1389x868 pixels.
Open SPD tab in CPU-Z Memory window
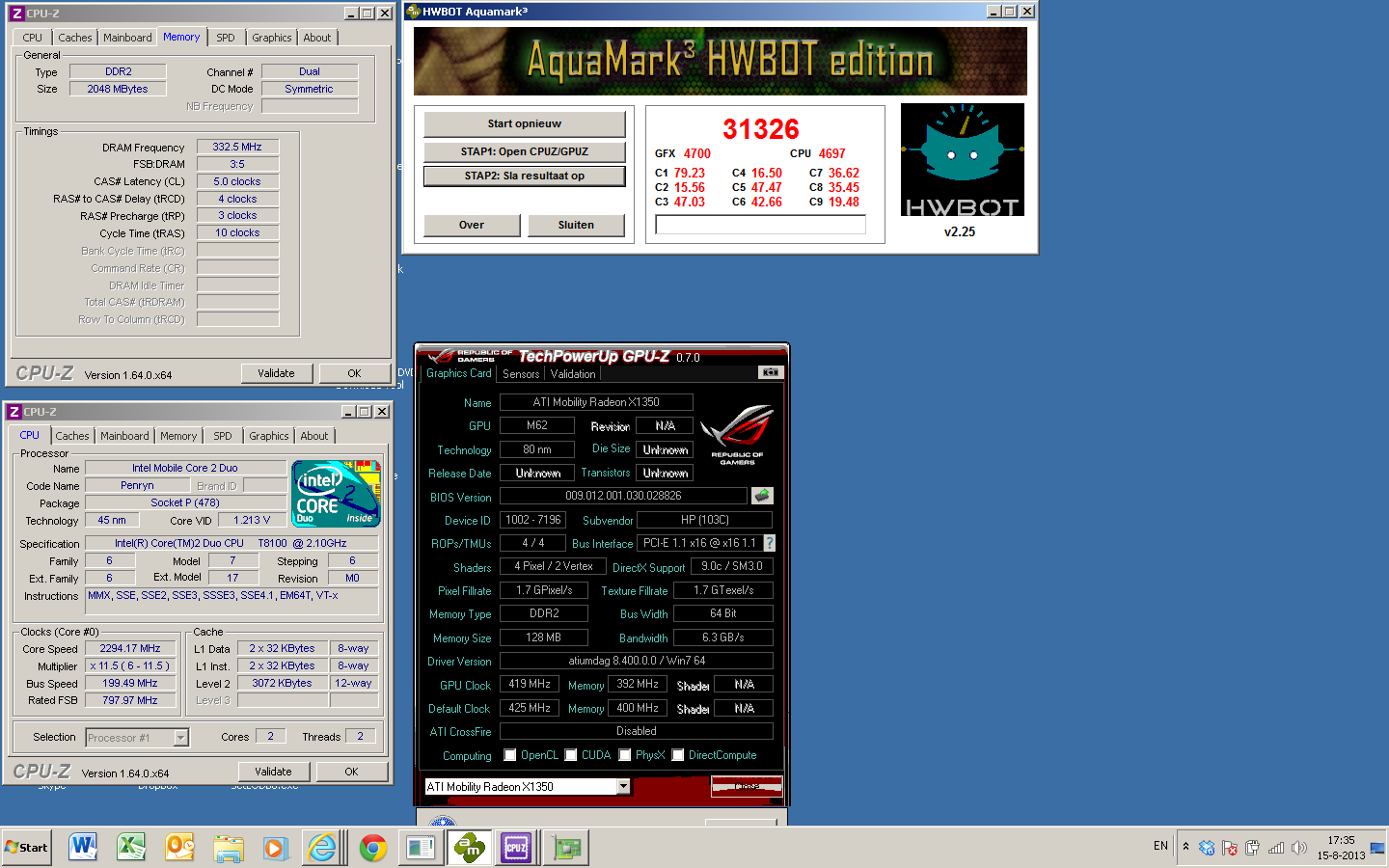(226, 38)
